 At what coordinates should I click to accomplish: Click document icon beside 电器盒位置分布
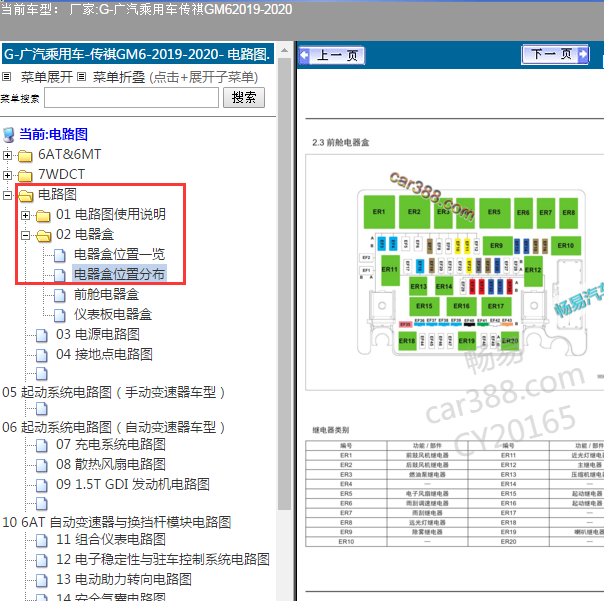pos(60,275)
